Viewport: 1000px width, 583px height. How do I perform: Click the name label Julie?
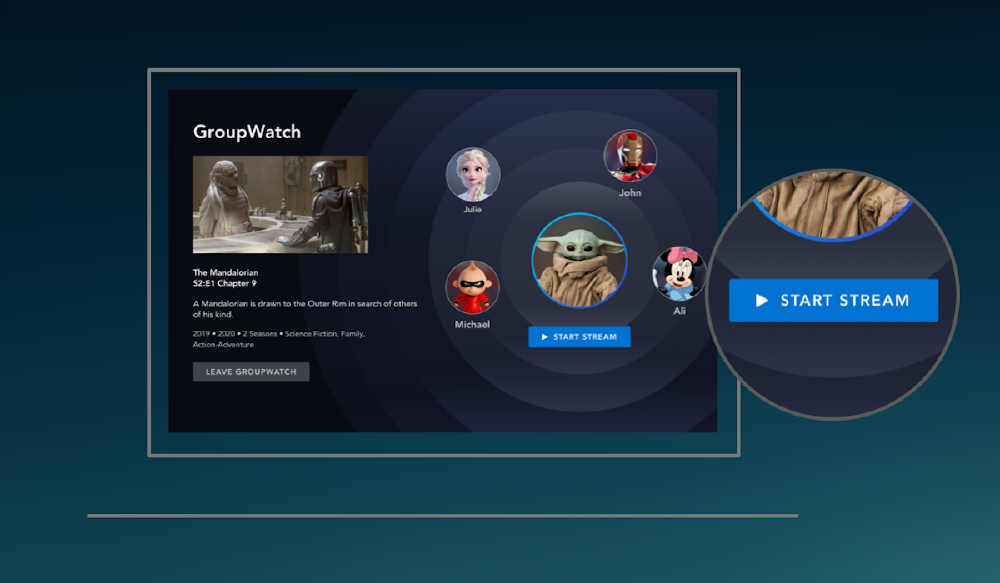pos(472,210)
